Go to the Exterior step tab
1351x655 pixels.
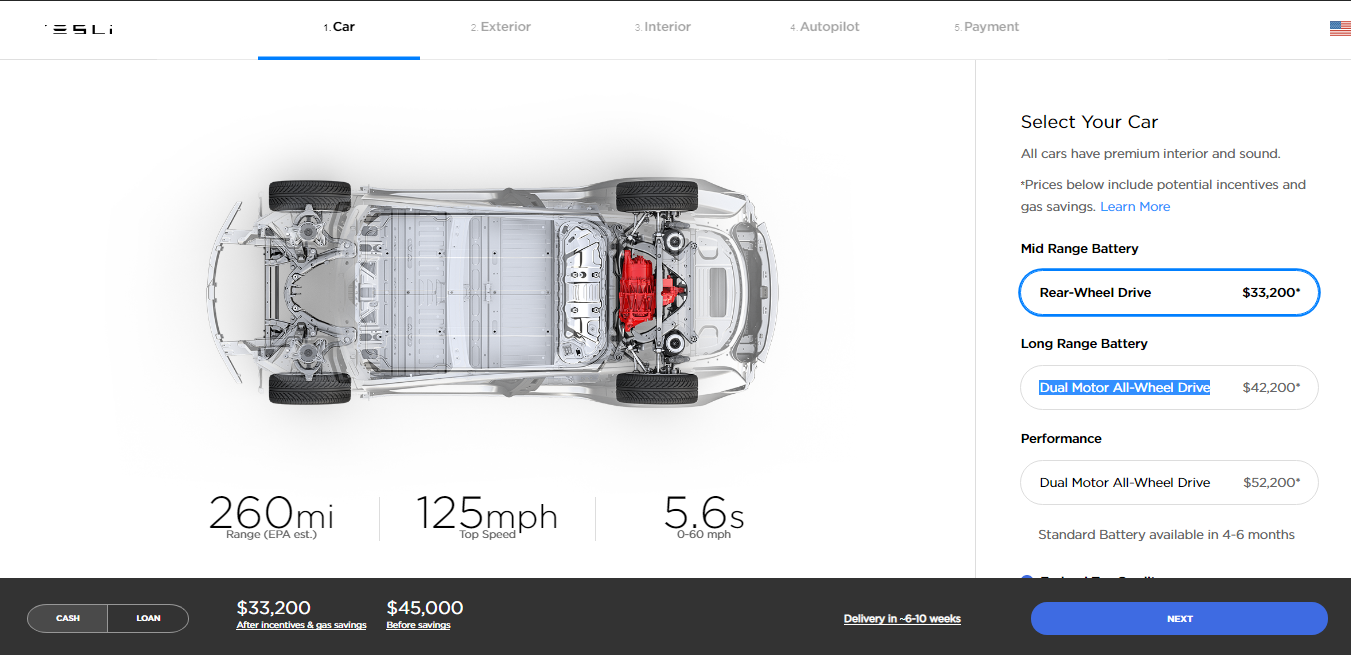coord(501,28)
